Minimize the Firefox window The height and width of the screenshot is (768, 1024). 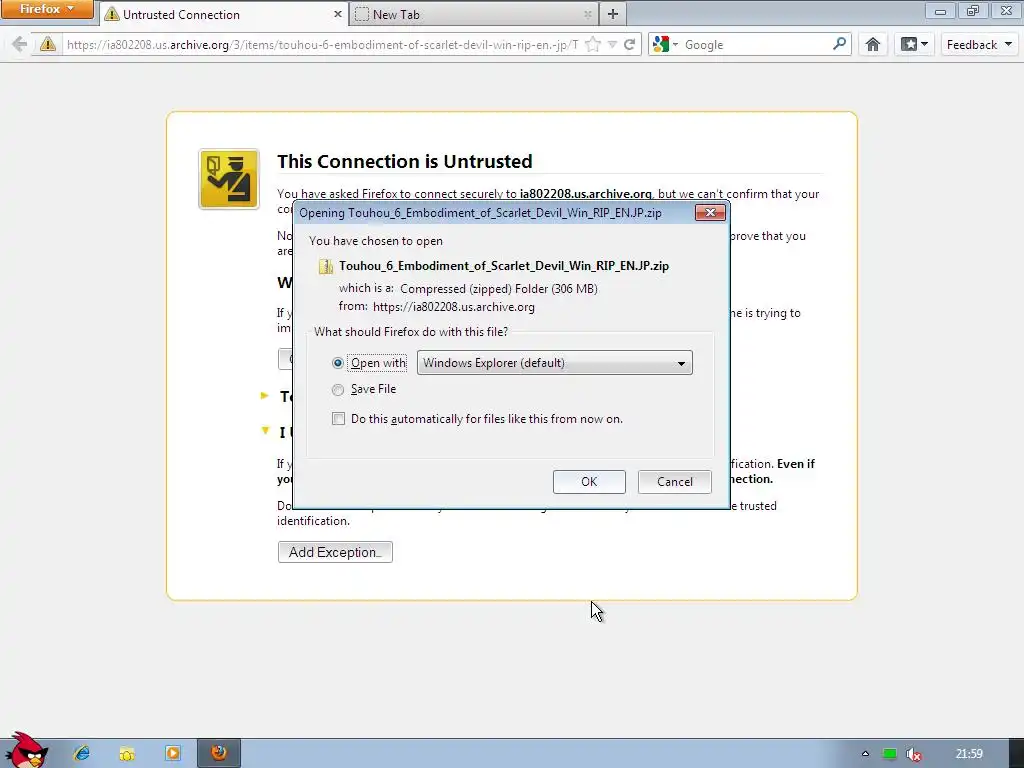940,11
